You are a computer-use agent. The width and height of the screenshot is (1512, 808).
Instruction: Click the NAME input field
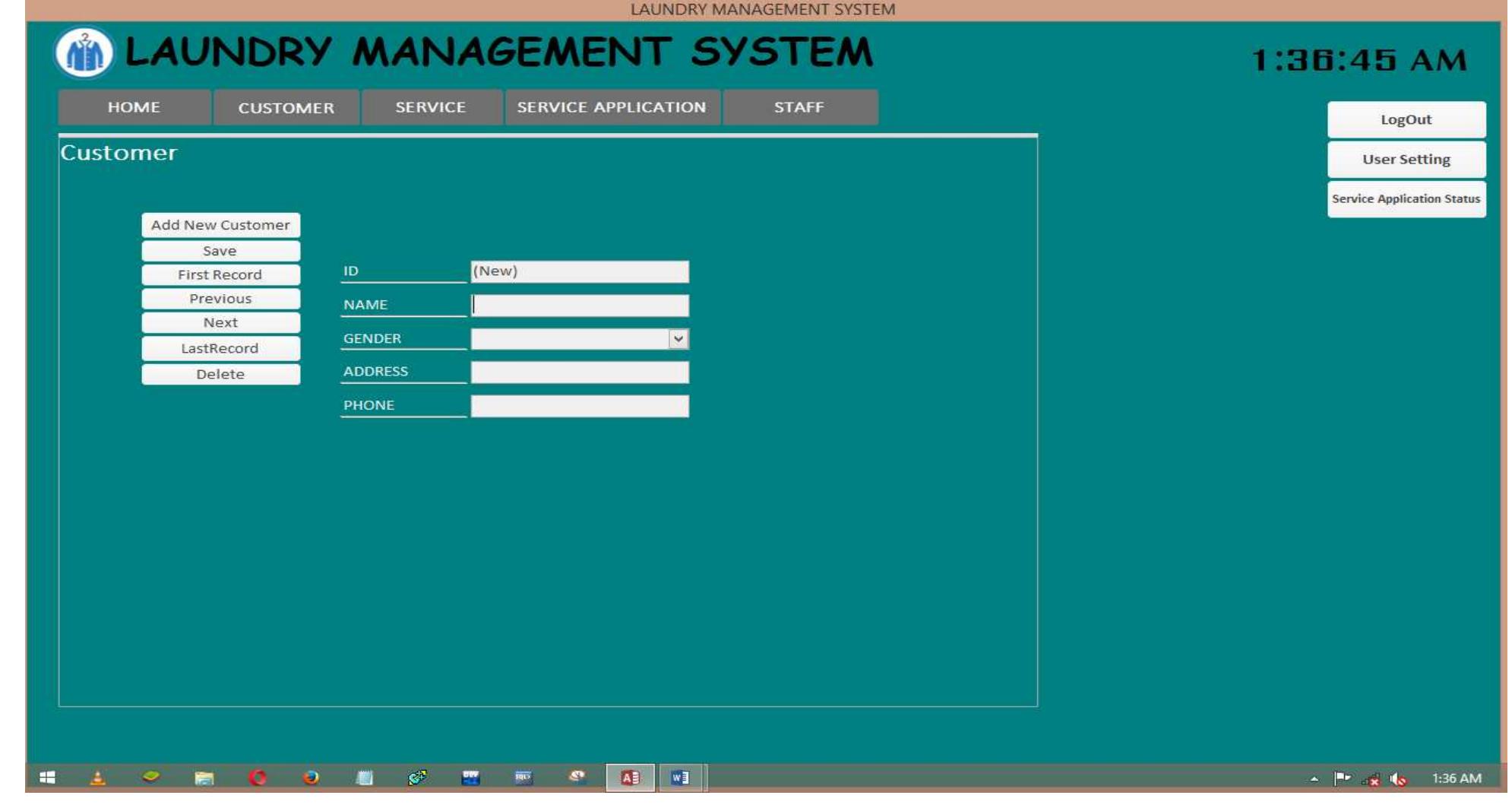(579, 306)
